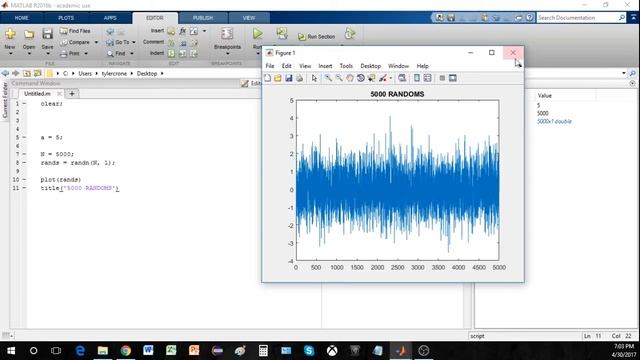Toggle breakpoint on line 11
This screenshot has height=360, width=640.
pos(24,188)
